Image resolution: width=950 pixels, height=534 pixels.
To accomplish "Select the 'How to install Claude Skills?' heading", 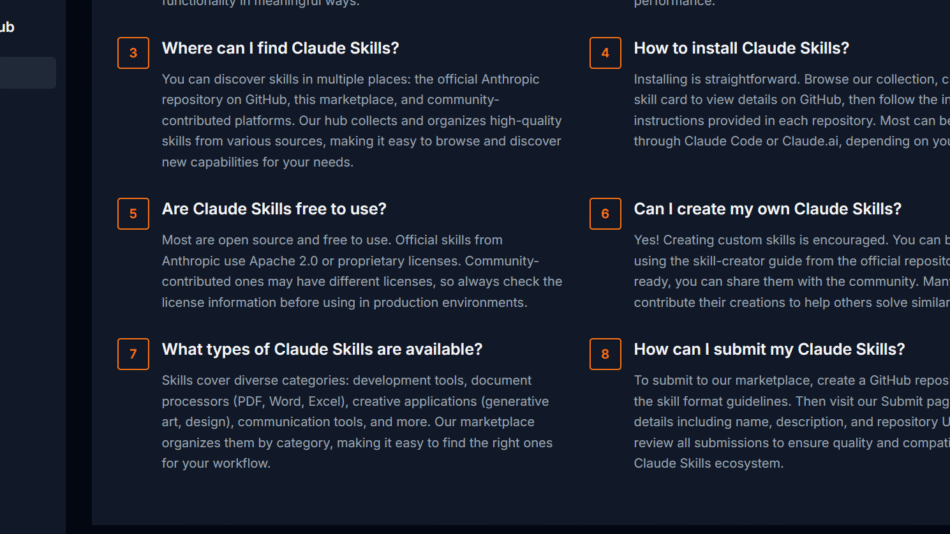I will 741,48.
